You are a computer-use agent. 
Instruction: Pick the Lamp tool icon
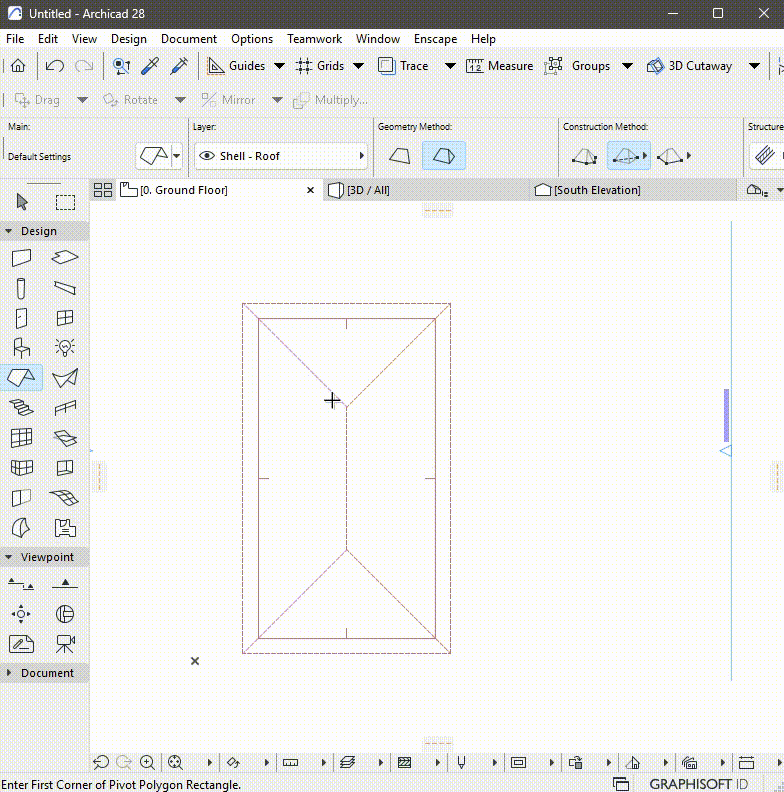[65, 347]
